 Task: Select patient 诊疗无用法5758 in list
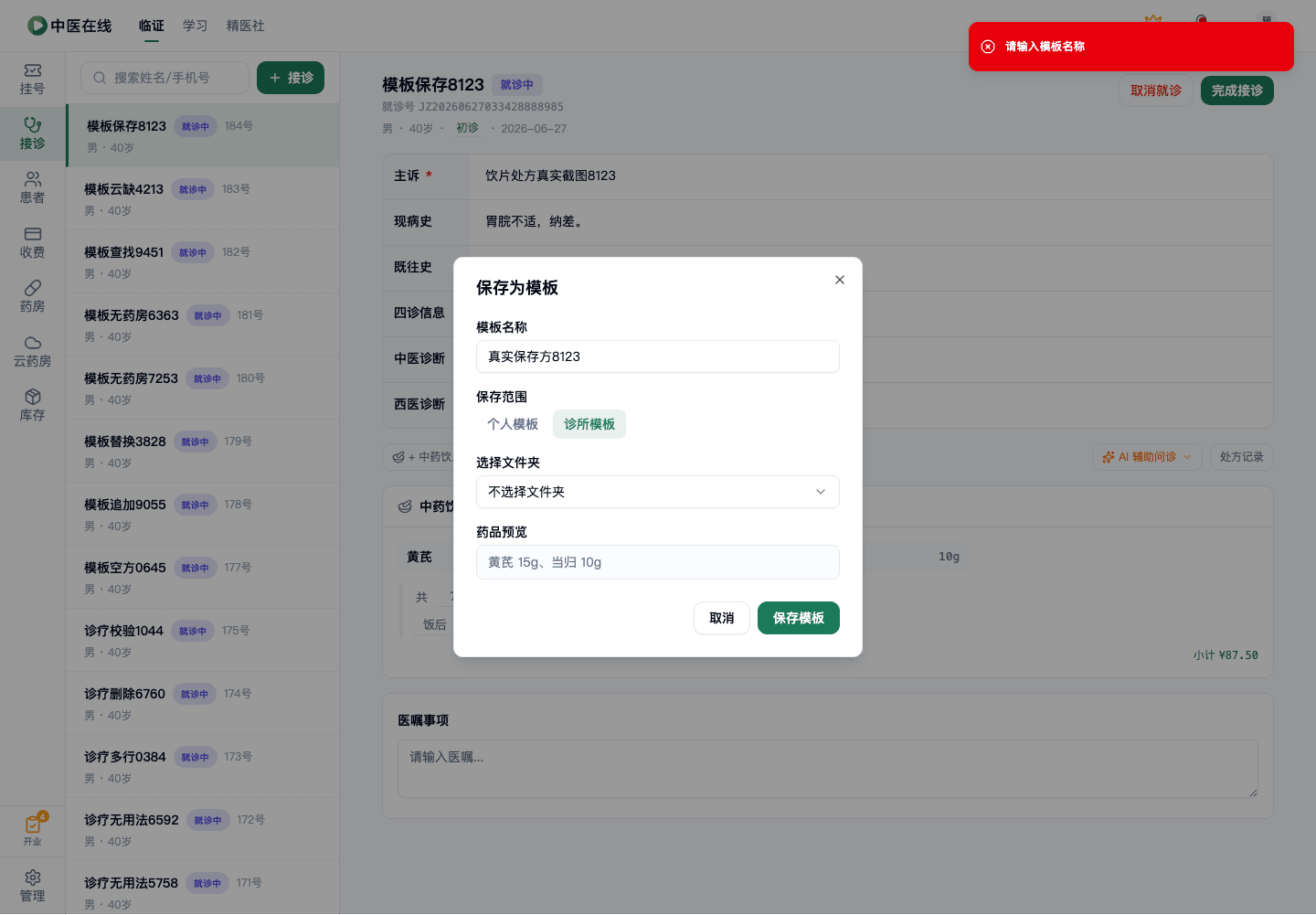[x=203, y=888]
